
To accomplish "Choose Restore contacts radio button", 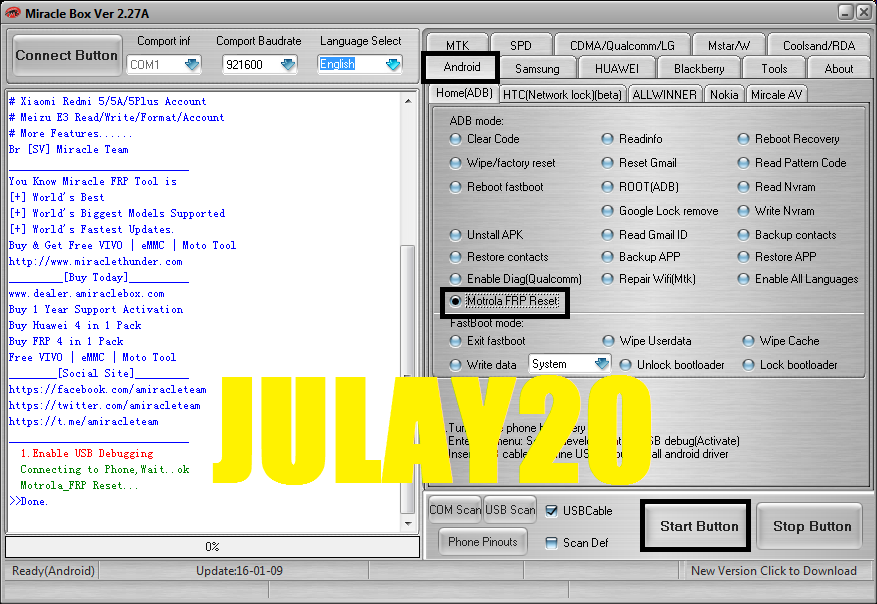I will (x=456, y=257).
